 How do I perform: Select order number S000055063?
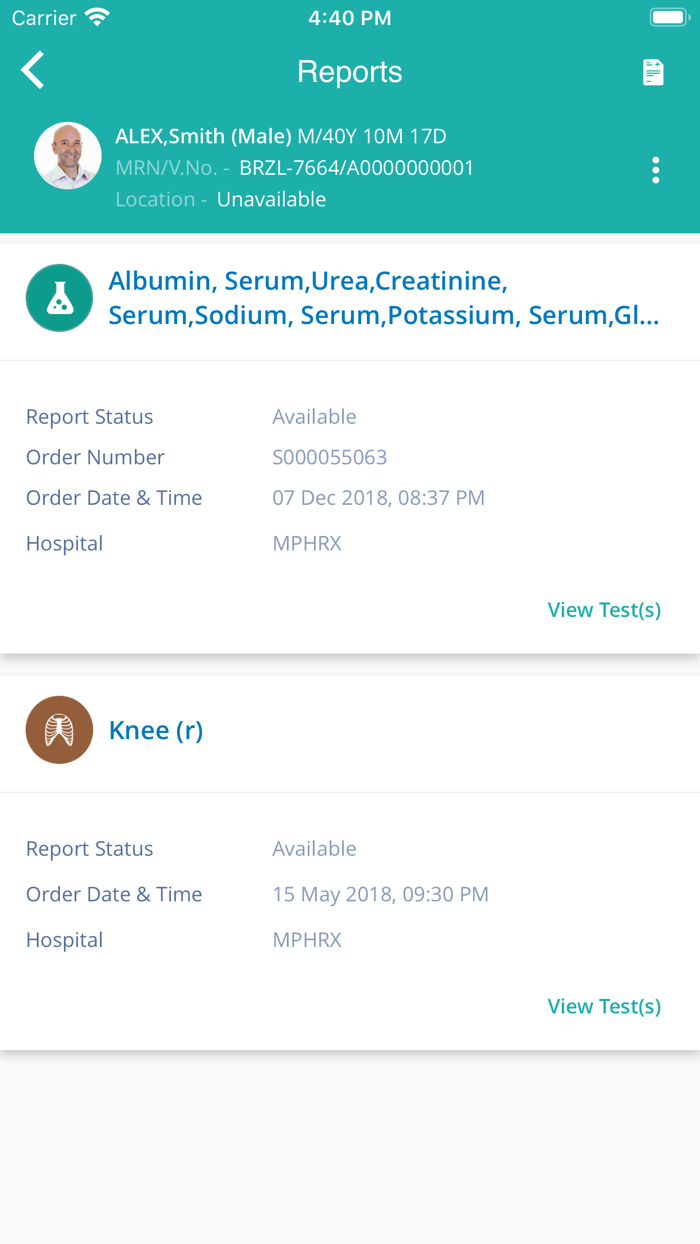(x=329, y=457)
